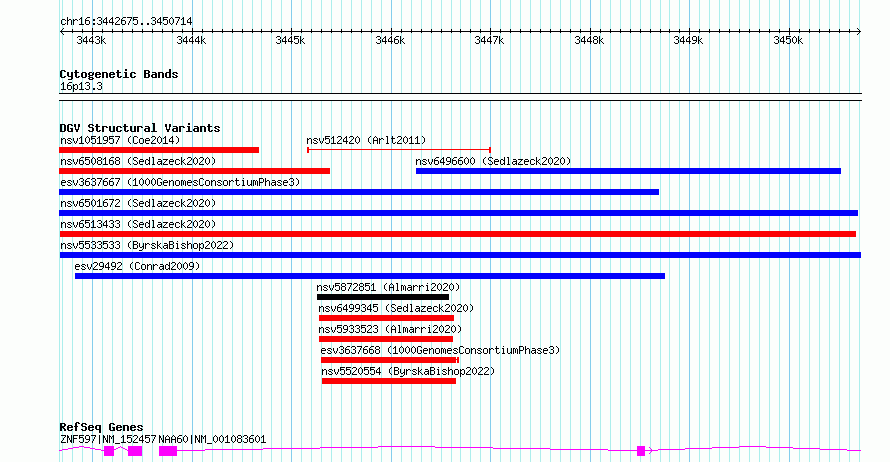Open nsv6499345 (Sedlazeck2020) label
This screenshot has width=890, height=462.
pos(396,308)
